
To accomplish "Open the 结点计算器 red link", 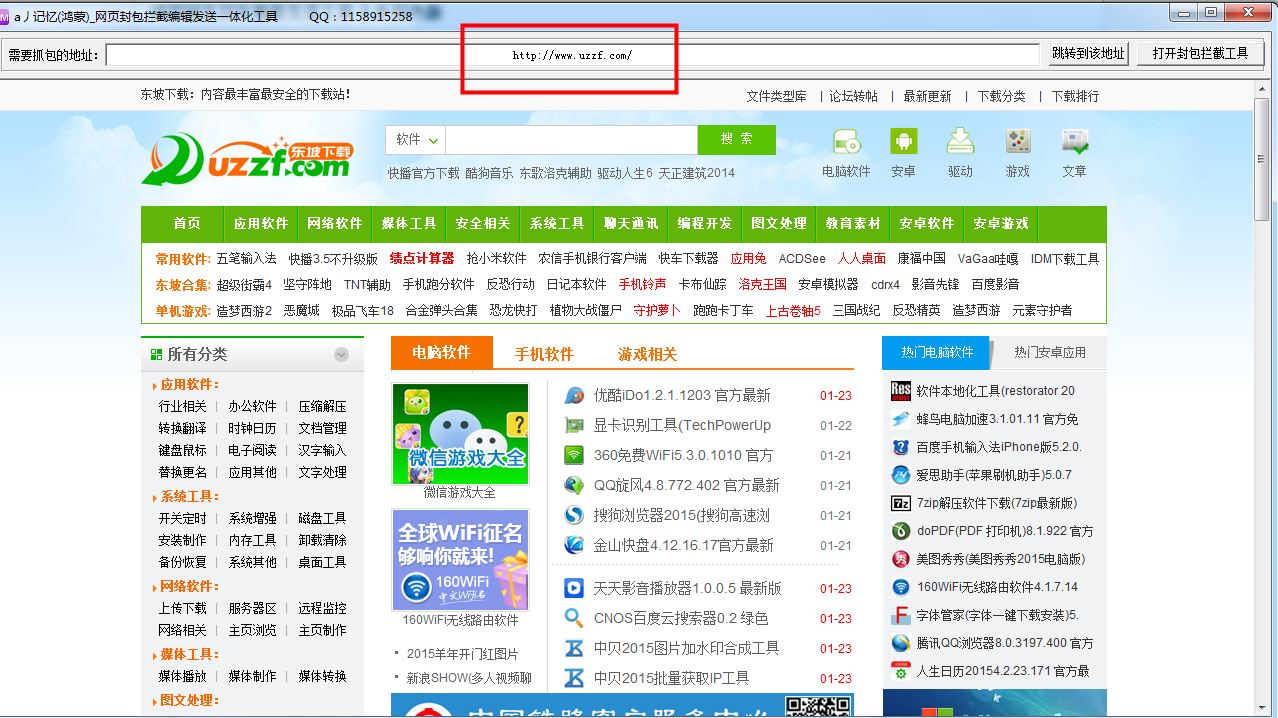I will click(x=422, y=258).
